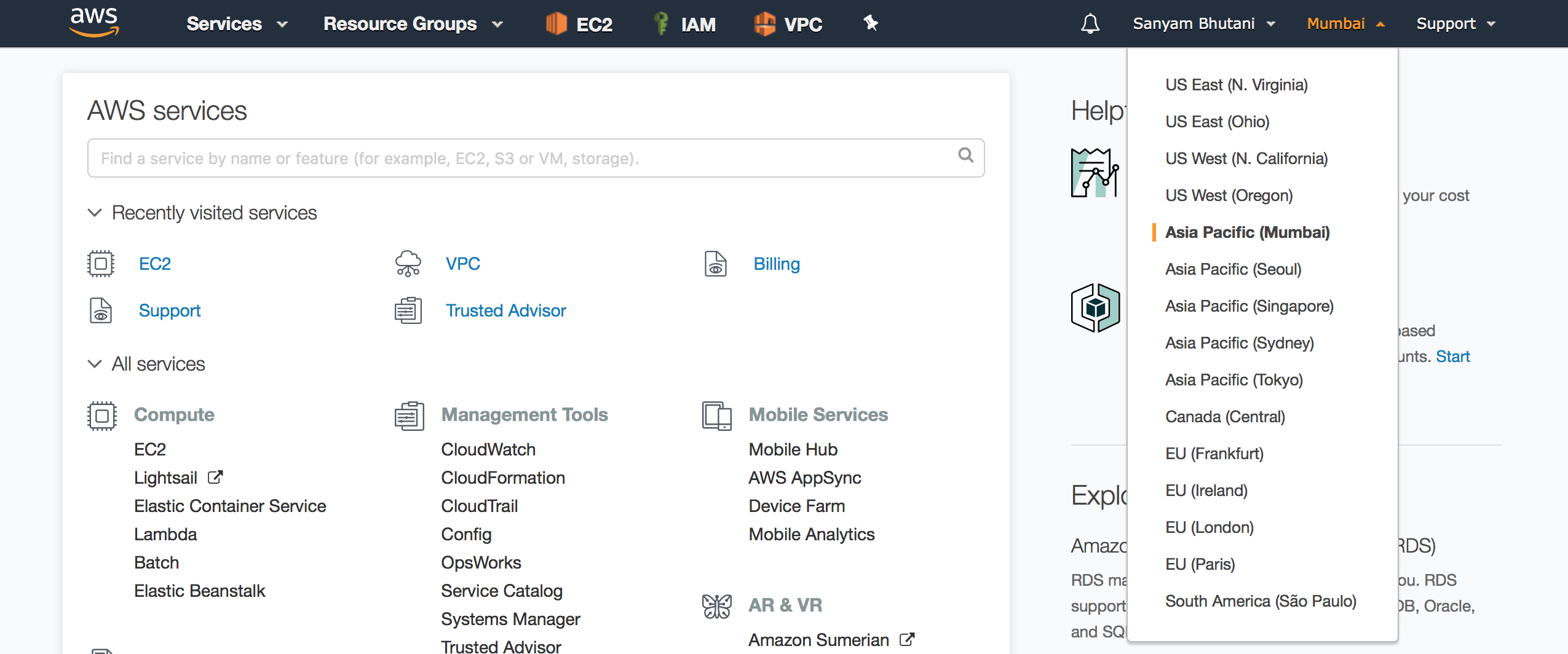The height and width of the screenshot is (654, 1568).
Task: Click the AR & VR butterfly icon
Action: pyautogui.click(x=717, y=606)
